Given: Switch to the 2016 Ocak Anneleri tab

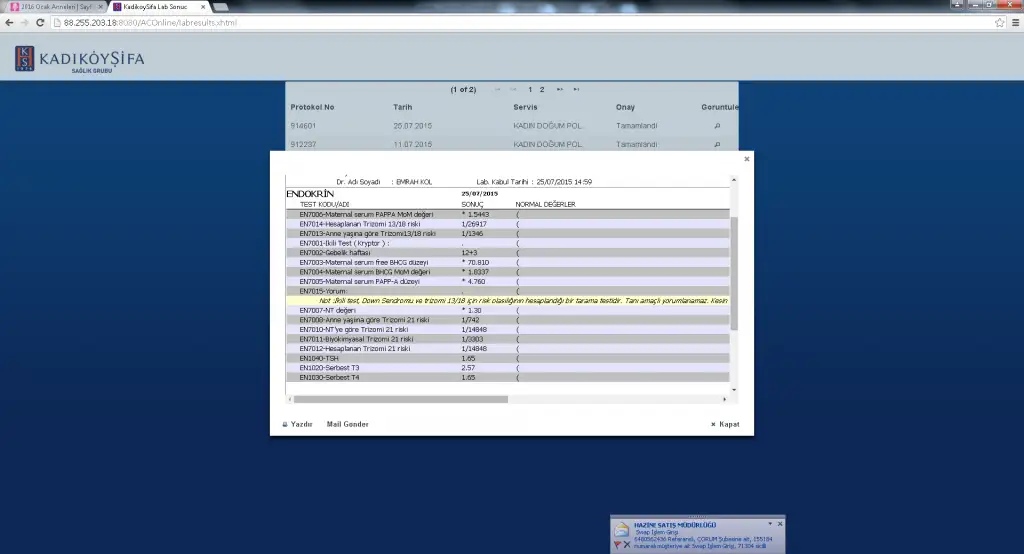Looking at the screenshot, I should click(56, 7).
